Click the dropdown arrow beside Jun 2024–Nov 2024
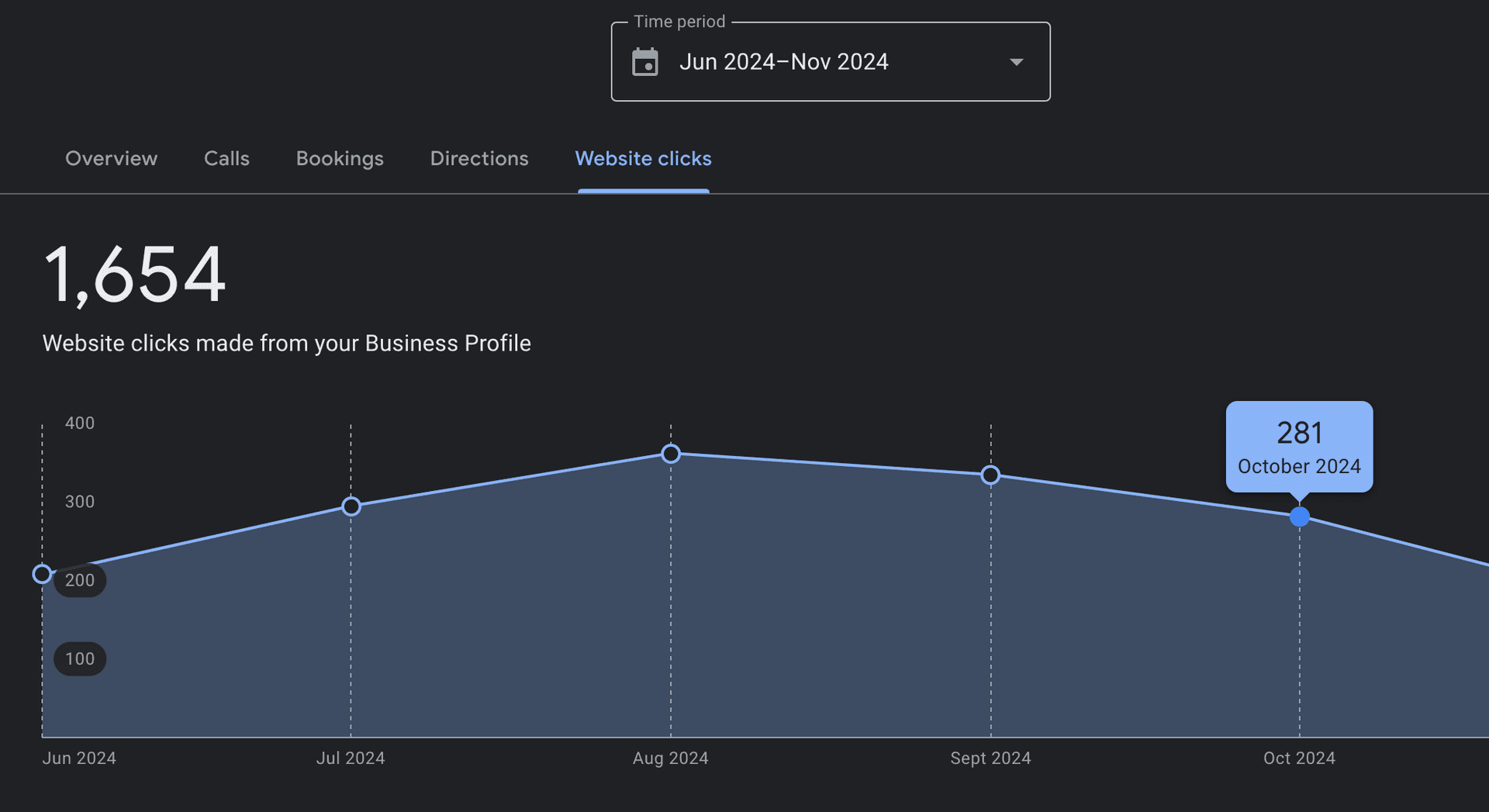 [1016, 61]
